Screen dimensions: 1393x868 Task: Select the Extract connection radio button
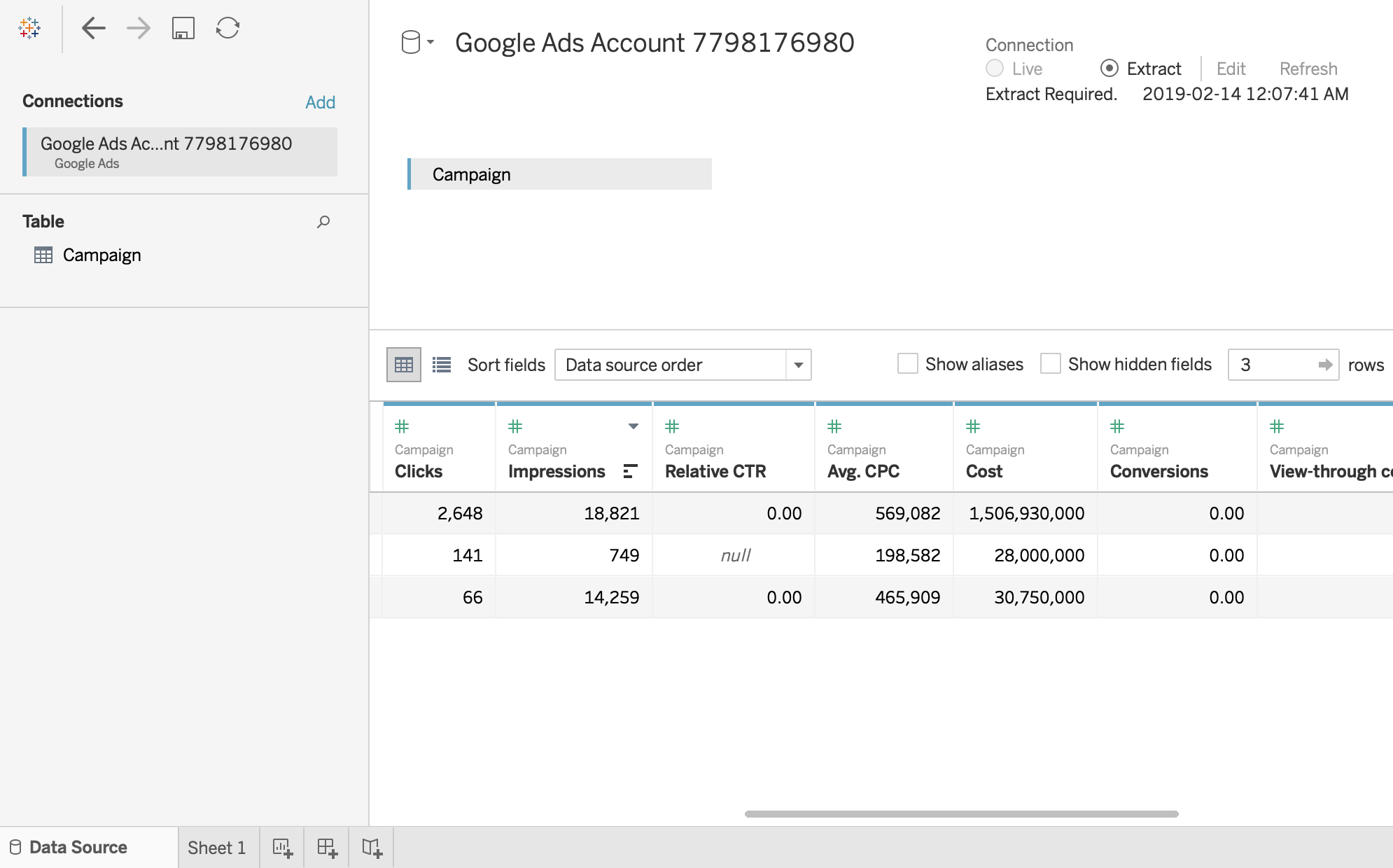[x=1109, y=69]
